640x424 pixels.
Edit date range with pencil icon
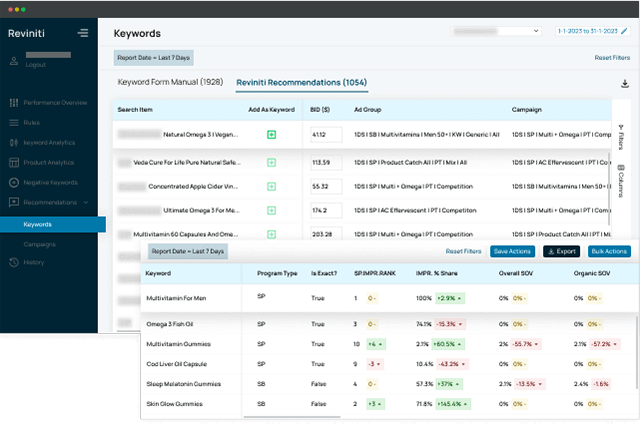click(x=624, y=31)
